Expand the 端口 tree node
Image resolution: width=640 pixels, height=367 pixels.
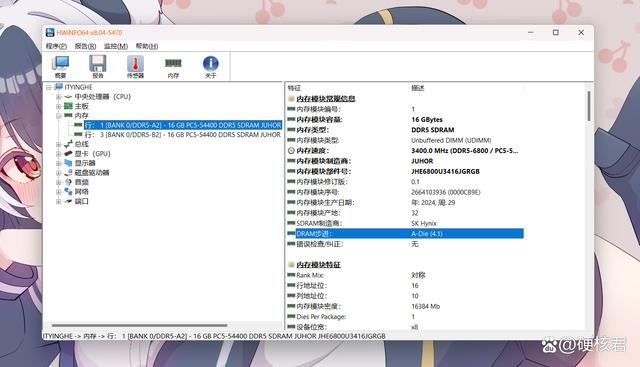tap(58, 201)
